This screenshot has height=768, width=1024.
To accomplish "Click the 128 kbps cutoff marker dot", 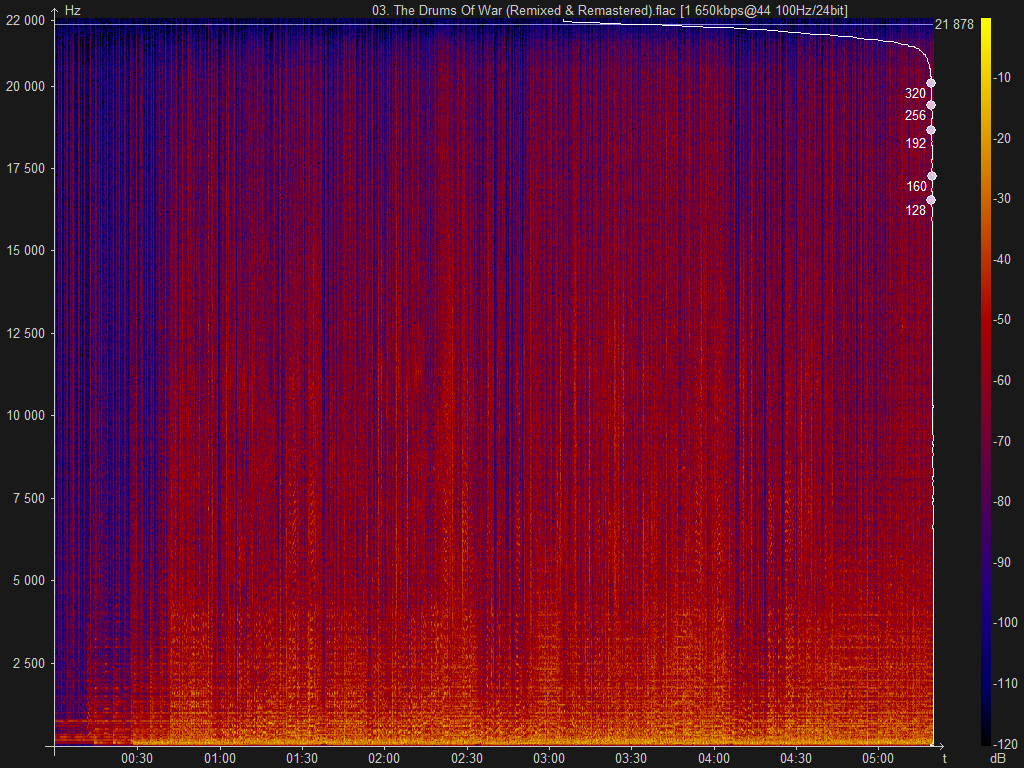I will click(x=931, y=200).
